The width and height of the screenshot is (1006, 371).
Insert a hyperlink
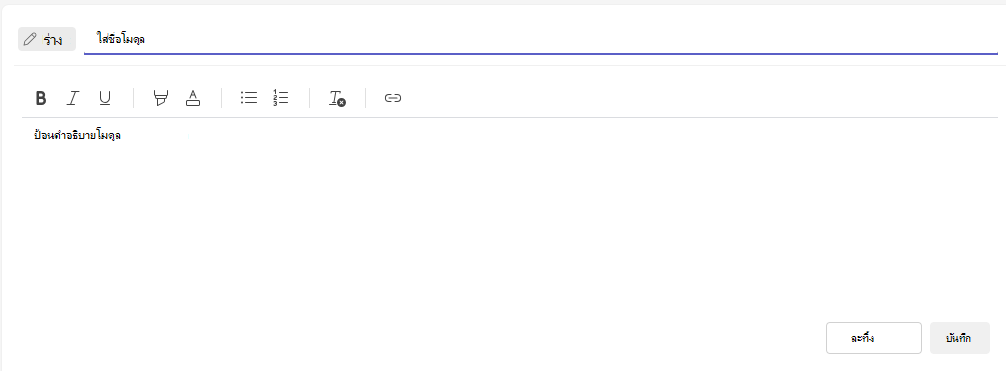click(393, 98)
